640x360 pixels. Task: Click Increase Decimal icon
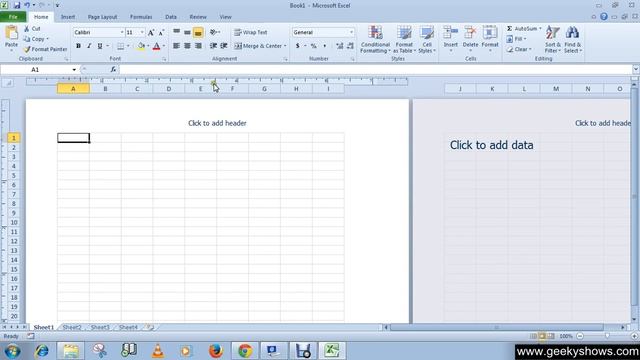[340, 46]
